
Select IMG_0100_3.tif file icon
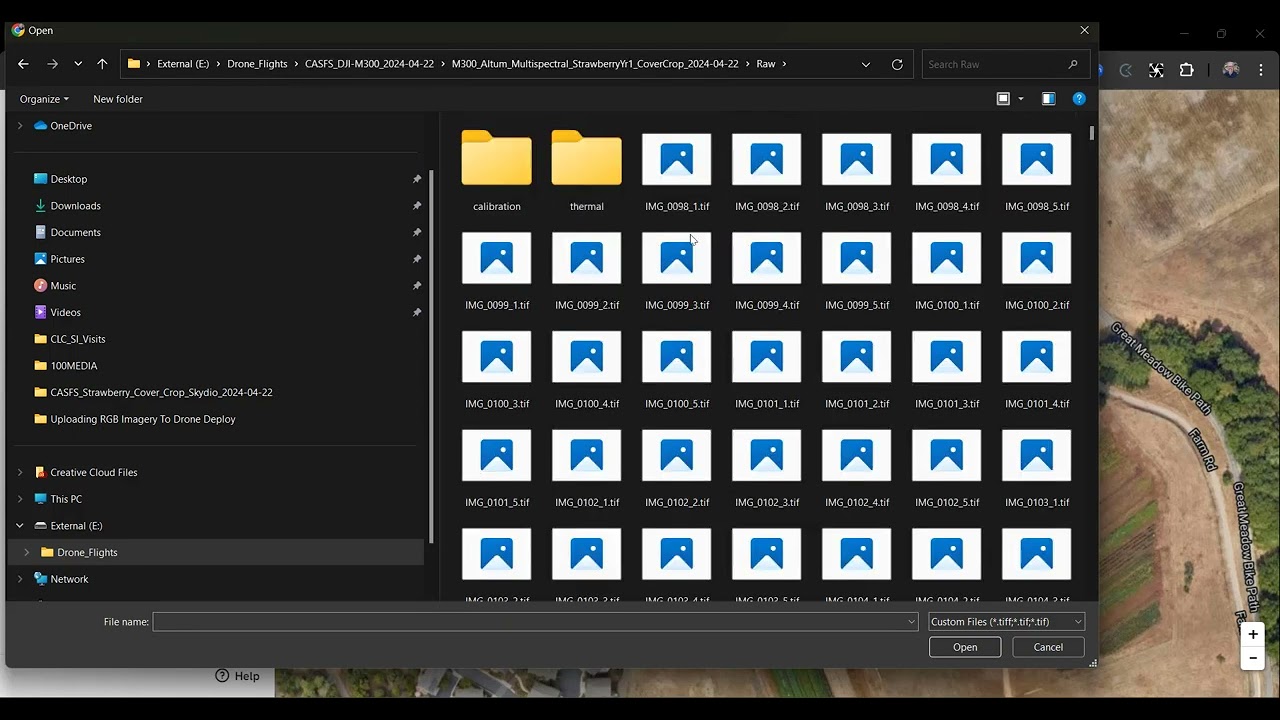(497, 357)
